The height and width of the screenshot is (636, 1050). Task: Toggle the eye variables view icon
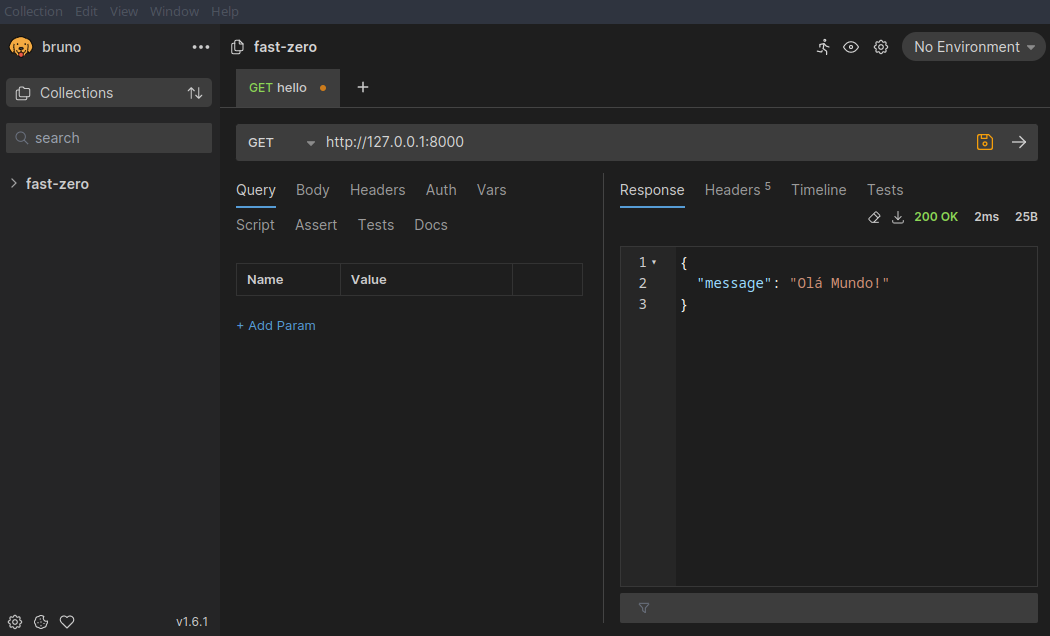click(851, 47)
